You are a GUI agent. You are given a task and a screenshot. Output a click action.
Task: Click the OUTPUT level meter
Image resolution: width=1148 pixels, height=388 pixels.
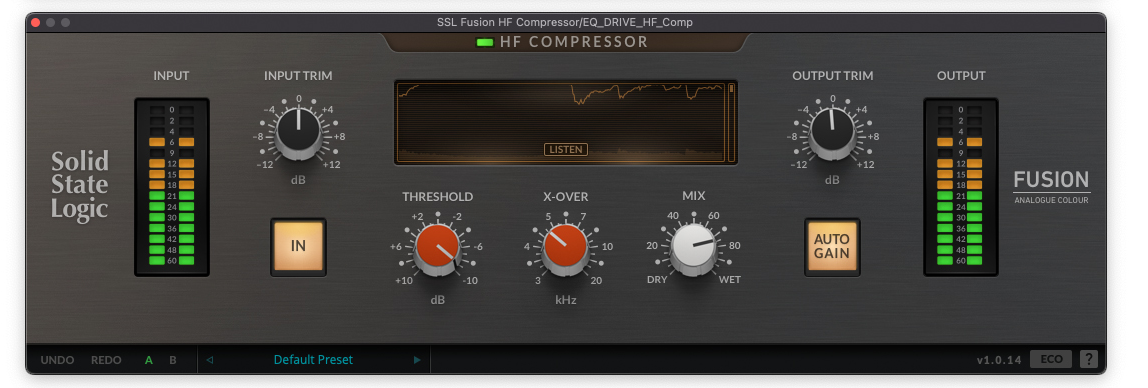(961, 187)
